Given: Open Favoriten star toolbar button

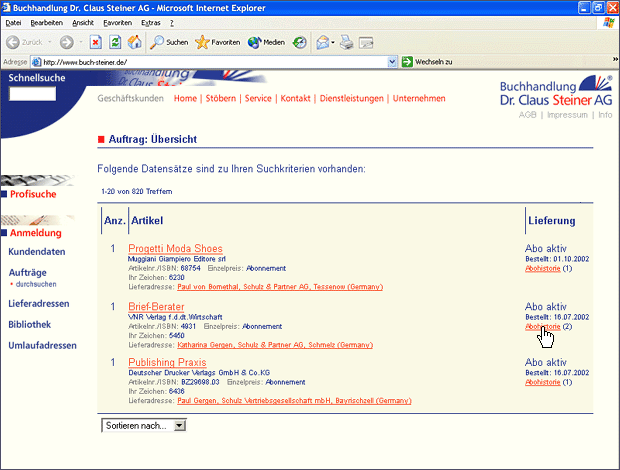Looking at the screenshot, I should pos(217,42).
